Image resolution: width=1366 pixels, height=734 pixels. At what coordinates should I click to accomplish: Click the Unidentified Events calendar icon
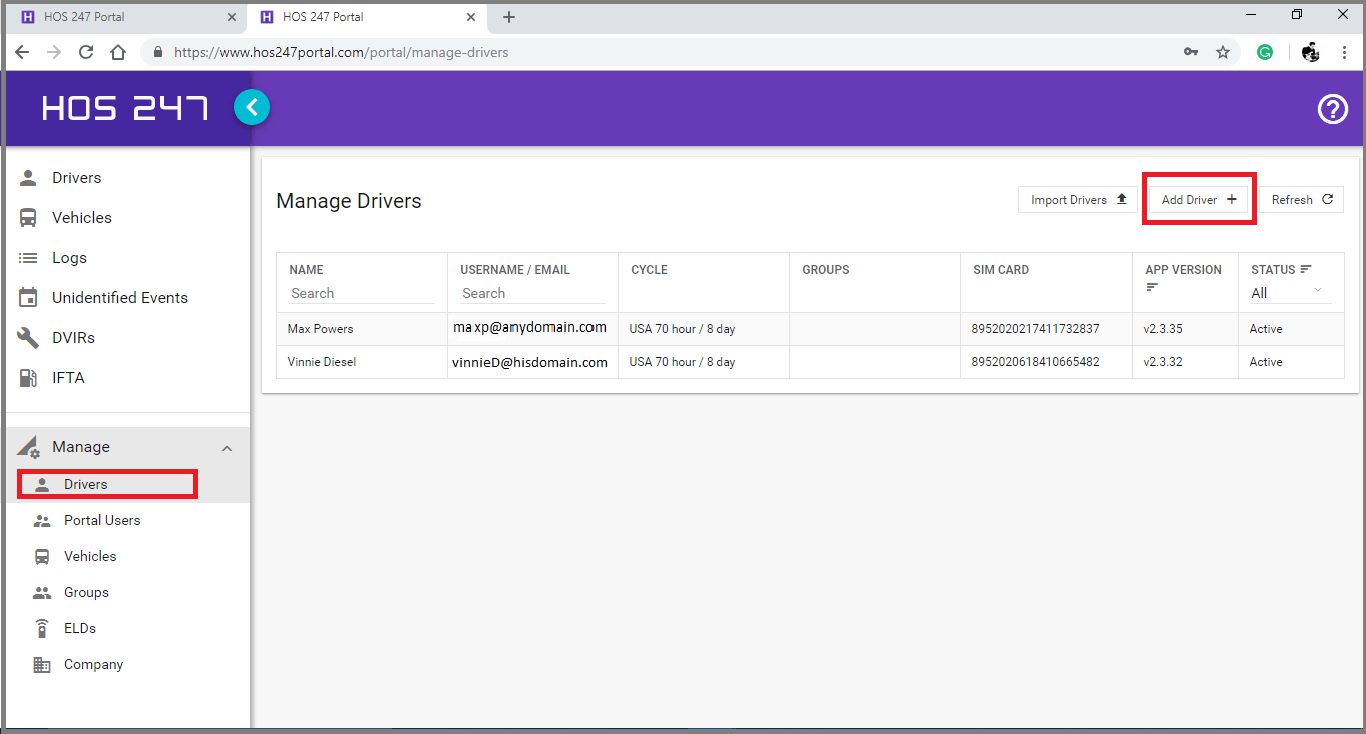click(30, 297)
